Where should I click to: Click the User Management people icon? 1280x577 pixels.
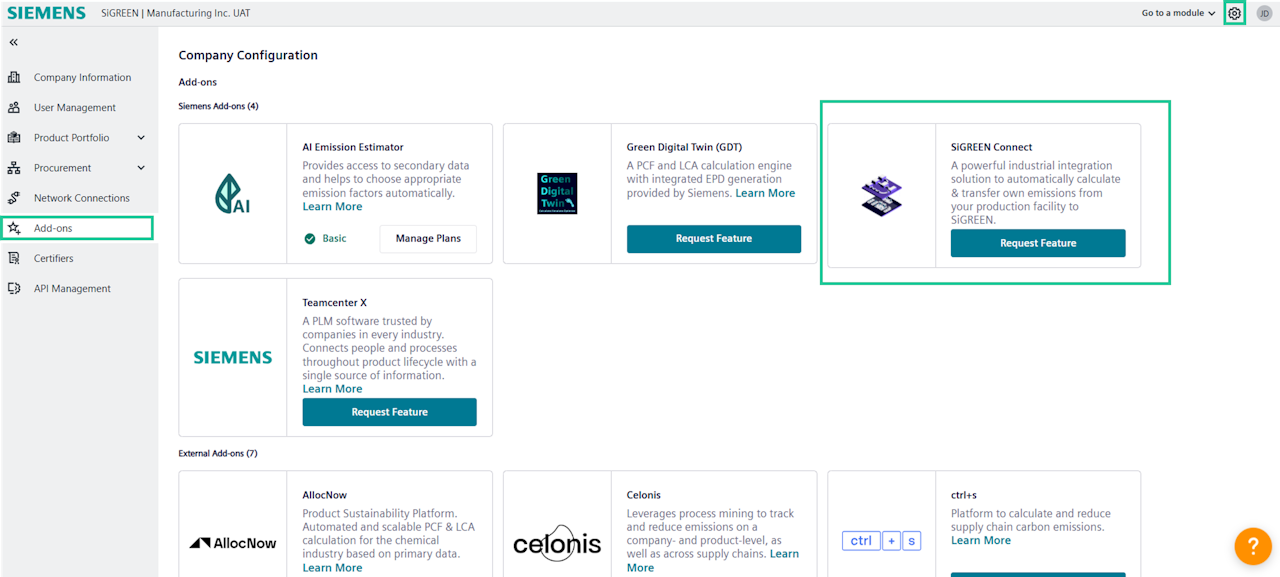[x=14, y=107]
